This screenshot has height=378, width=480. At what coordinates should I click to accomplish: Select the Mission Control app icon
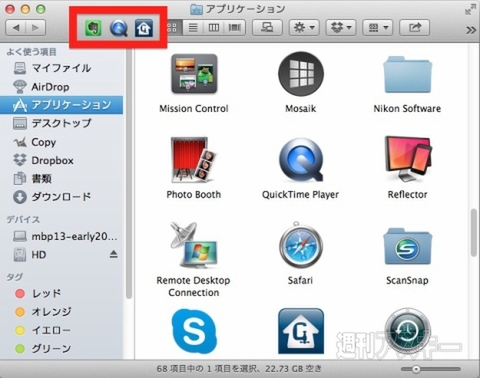194,74
